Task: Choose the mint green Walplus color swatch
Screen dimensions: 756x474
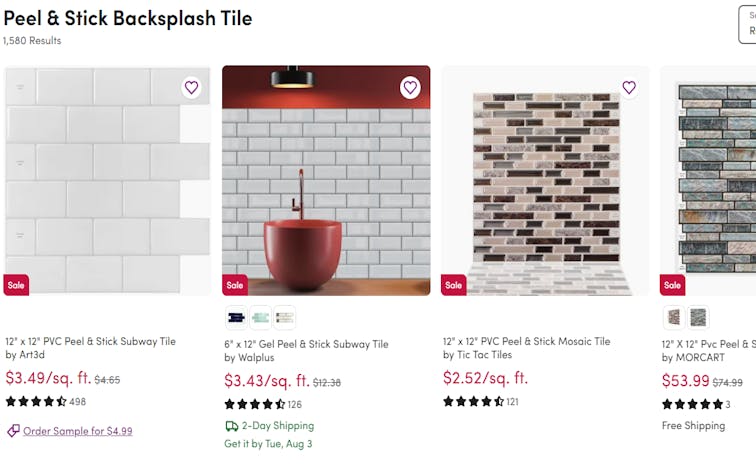Action: click(x=260, y=318)
